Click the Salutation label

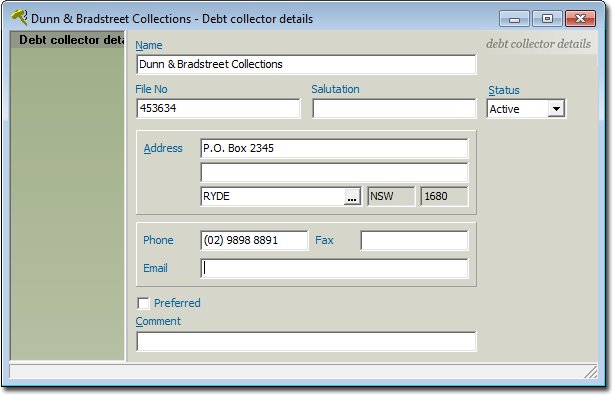pos(335,89)
